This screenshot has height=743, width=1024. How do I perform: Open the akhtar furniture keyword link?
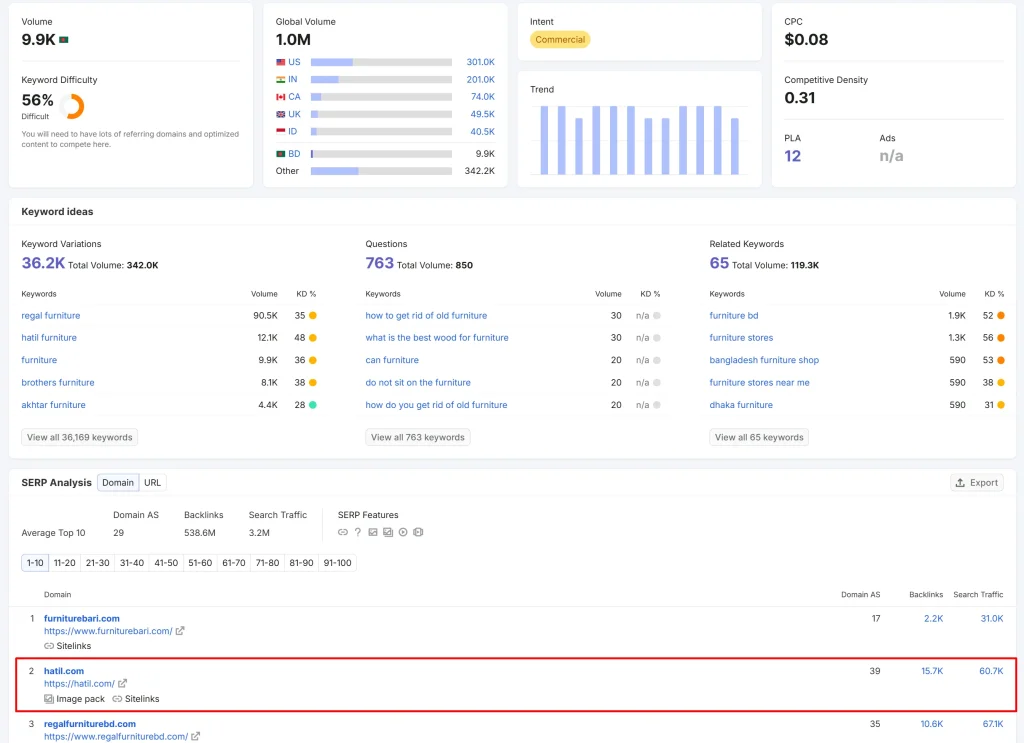pos(54,405)
